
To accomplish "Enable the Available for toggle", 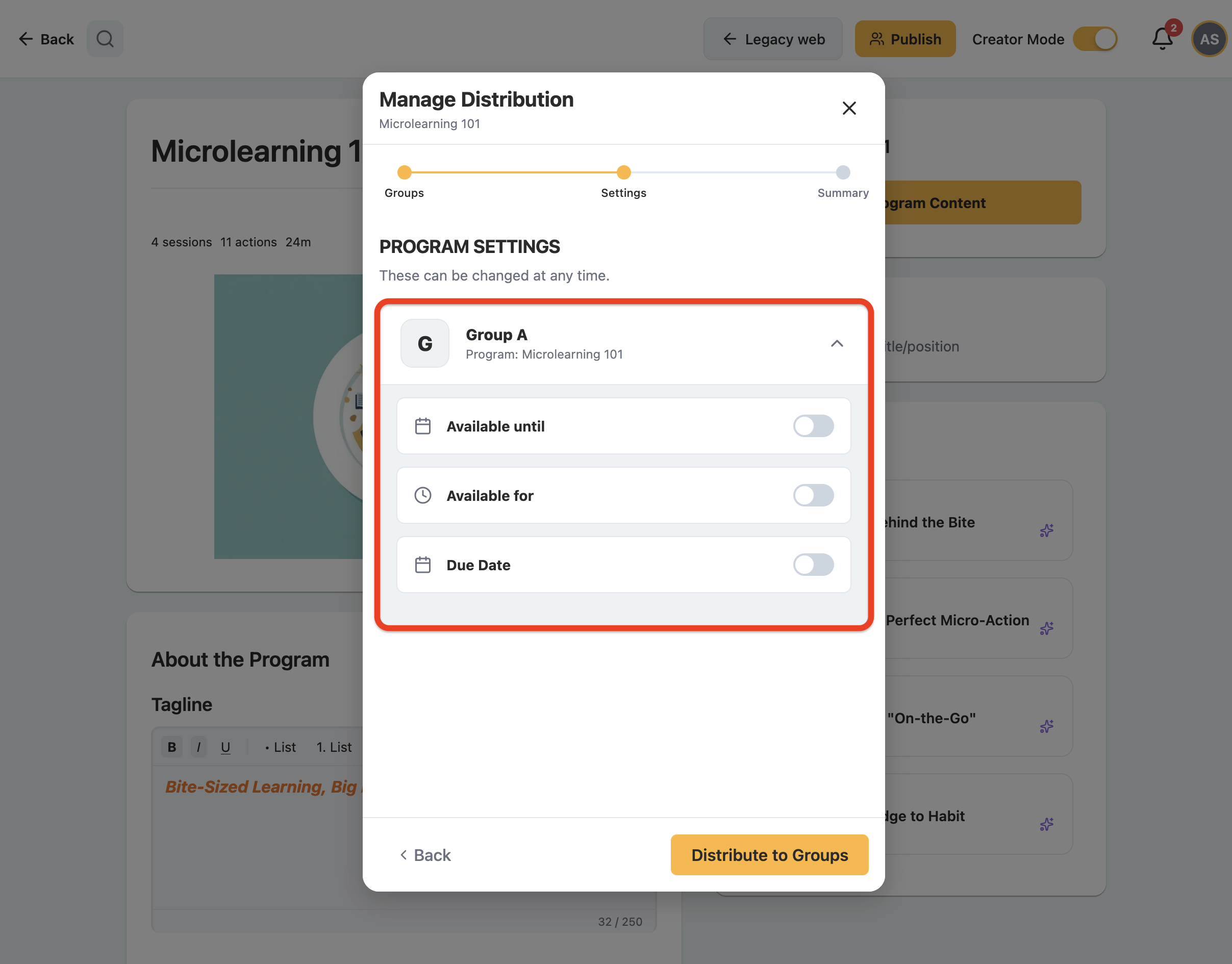I will pyautogui.click(x=813, y=496).
